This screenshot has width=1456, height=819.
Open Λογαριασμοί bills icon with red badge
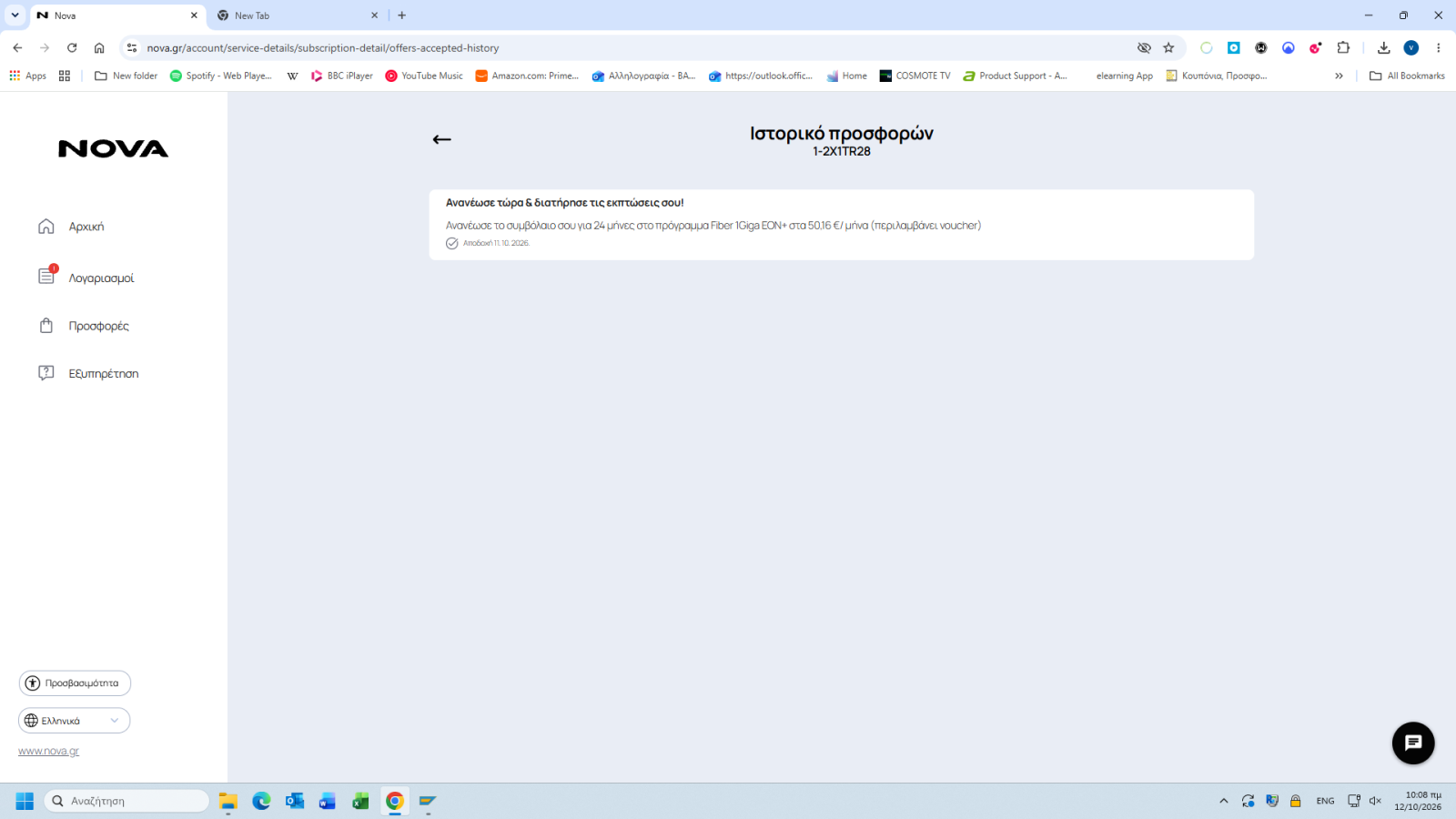[47, 275]
